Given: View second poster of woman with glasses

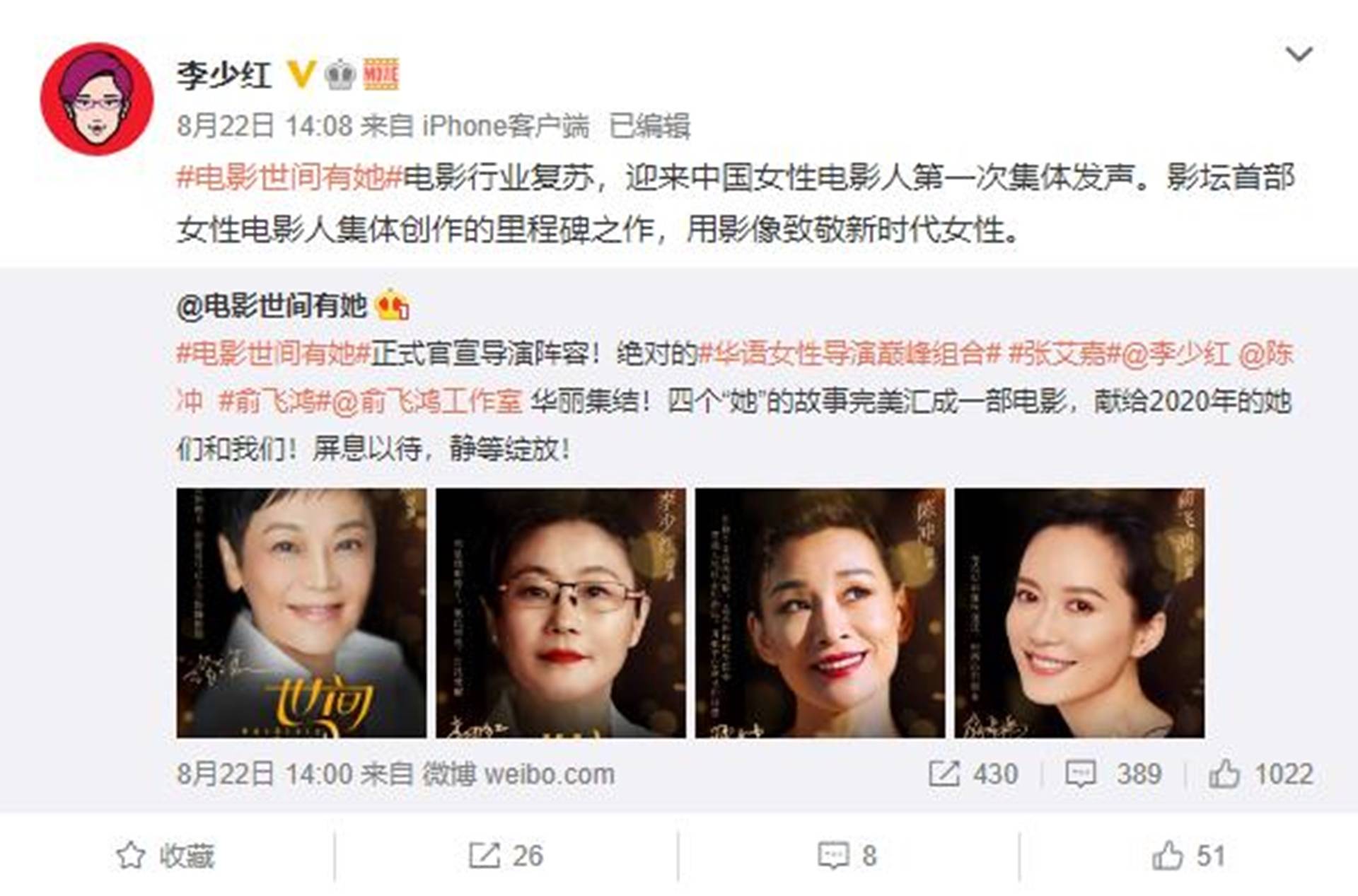Looking at the screenshot, I should (x=561, y=613).
